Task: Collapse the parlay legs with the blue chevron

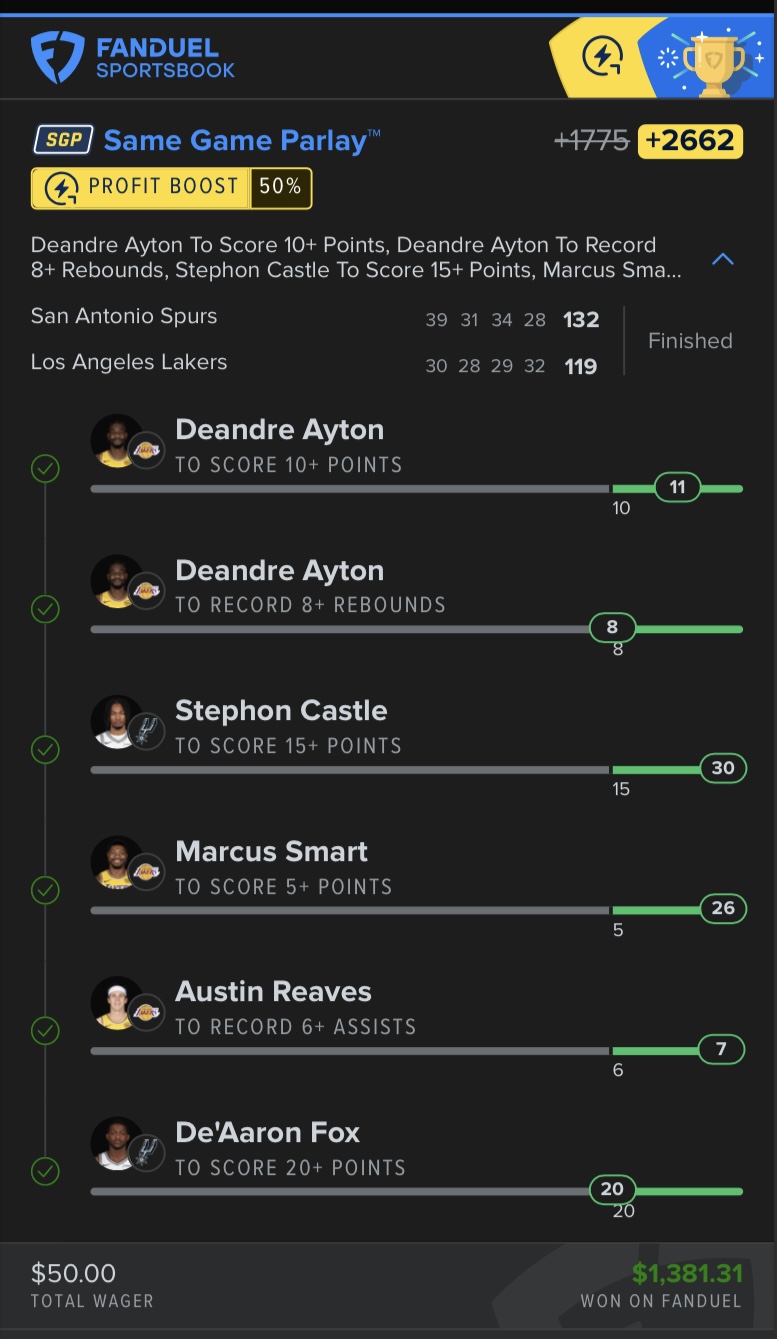Action: [722, 259]
